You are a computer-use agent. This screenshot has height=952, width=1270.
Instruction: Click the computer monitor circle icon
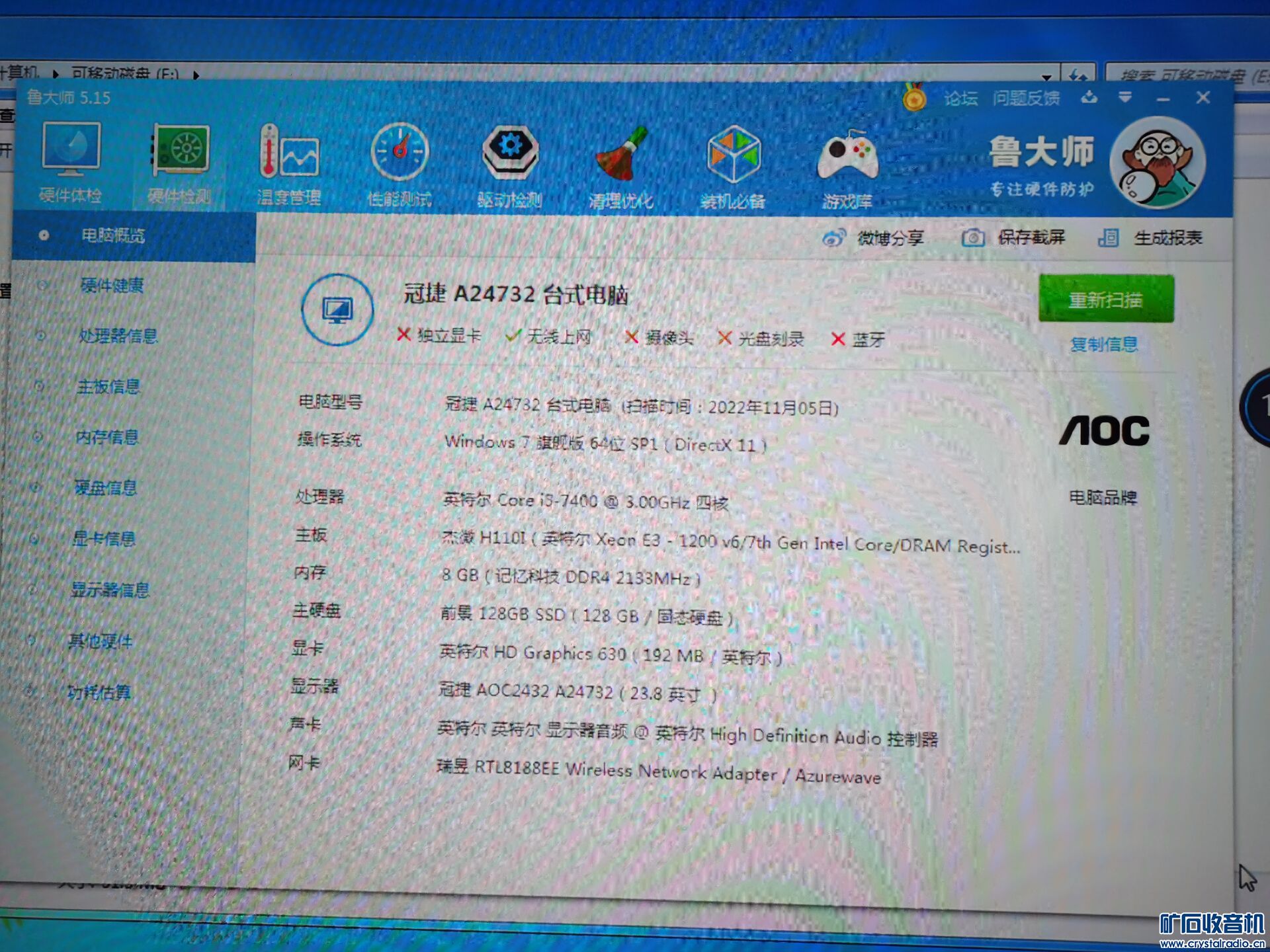pos(337,309)
